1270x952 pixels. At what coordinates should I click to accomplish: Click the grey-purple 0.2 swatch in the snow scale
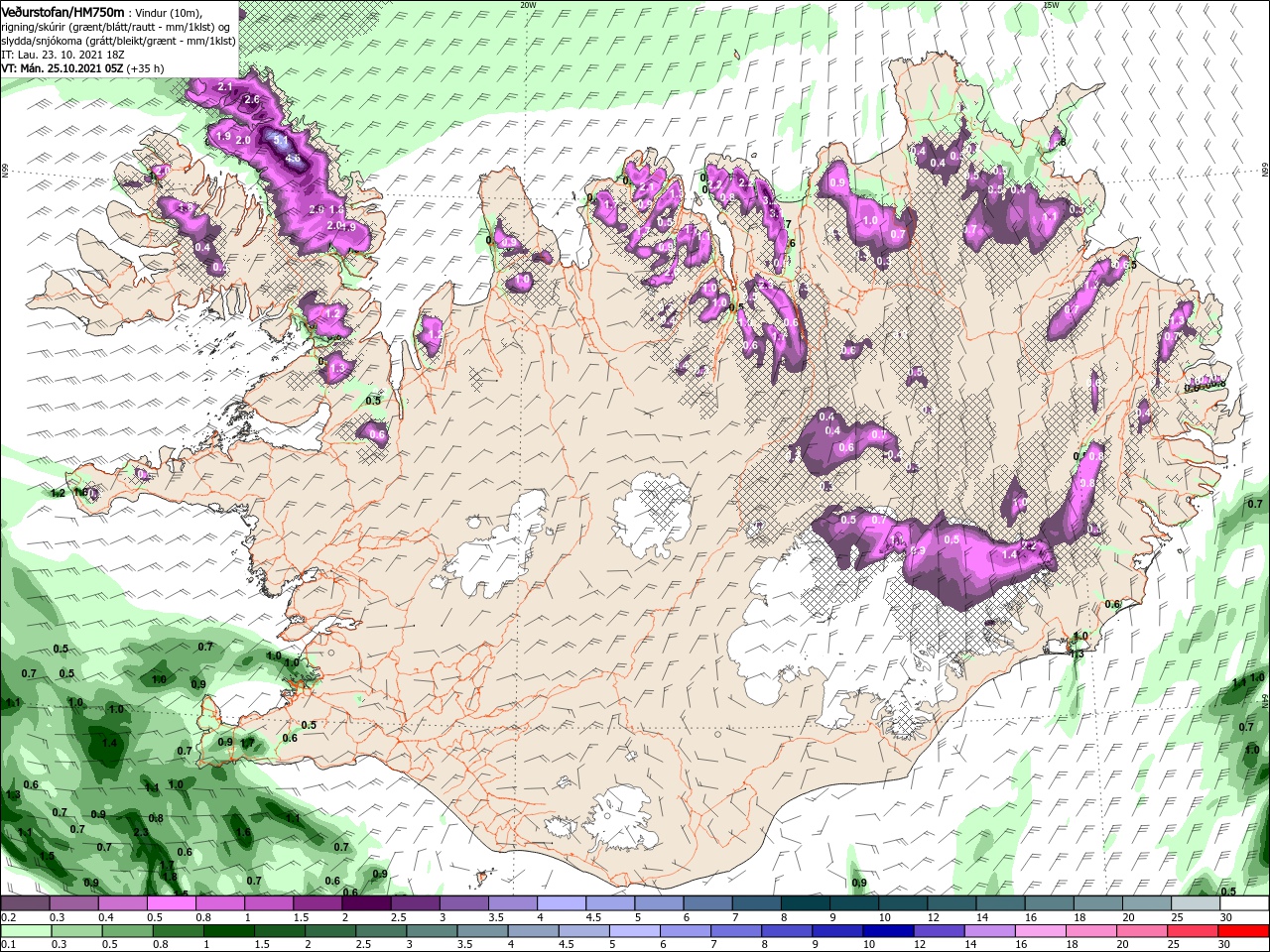pos(25,903)
